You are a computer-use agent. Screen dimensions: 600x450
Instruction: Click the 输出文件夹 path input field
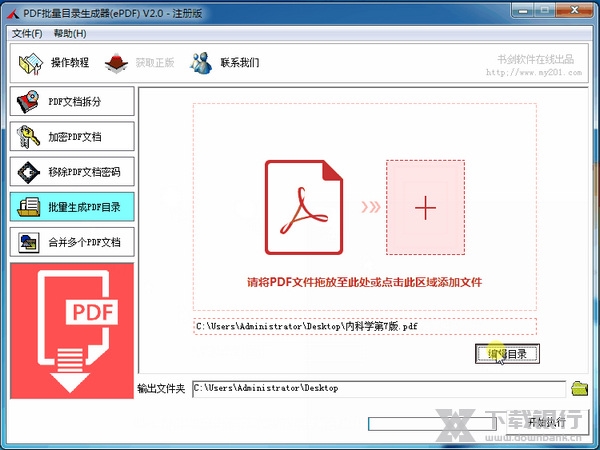379,389
